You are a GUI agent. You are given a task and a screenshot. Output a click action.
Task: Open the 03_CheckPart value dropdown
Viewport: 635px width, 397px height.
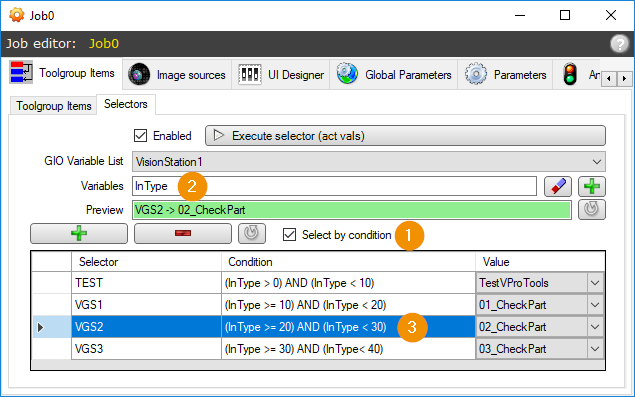pos(595,348)
